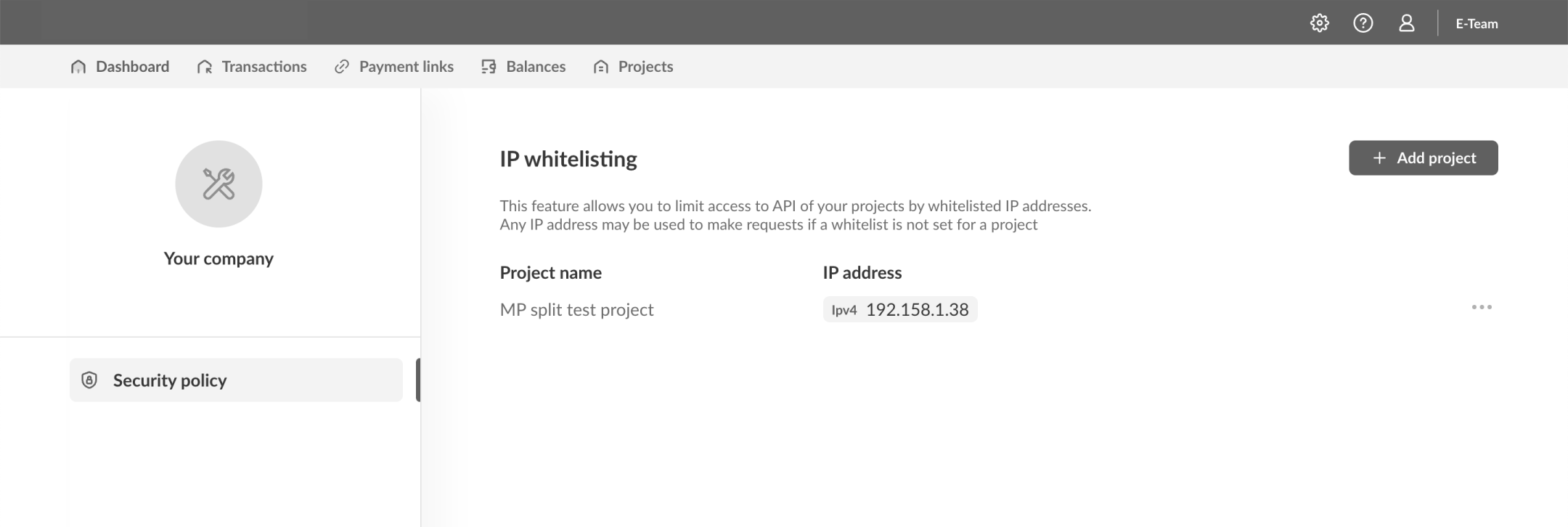
Task: Click the Projects icon in navigation
Action: 601,67
